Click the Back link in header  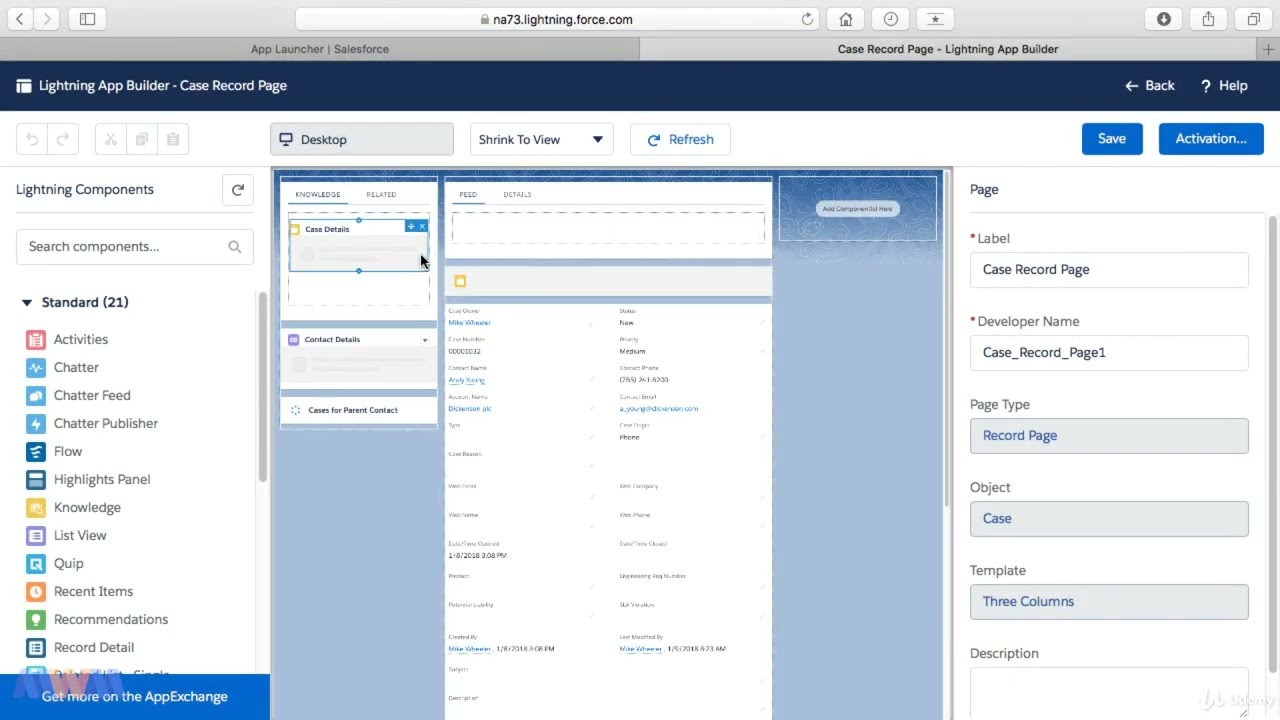coord(1150,86)
